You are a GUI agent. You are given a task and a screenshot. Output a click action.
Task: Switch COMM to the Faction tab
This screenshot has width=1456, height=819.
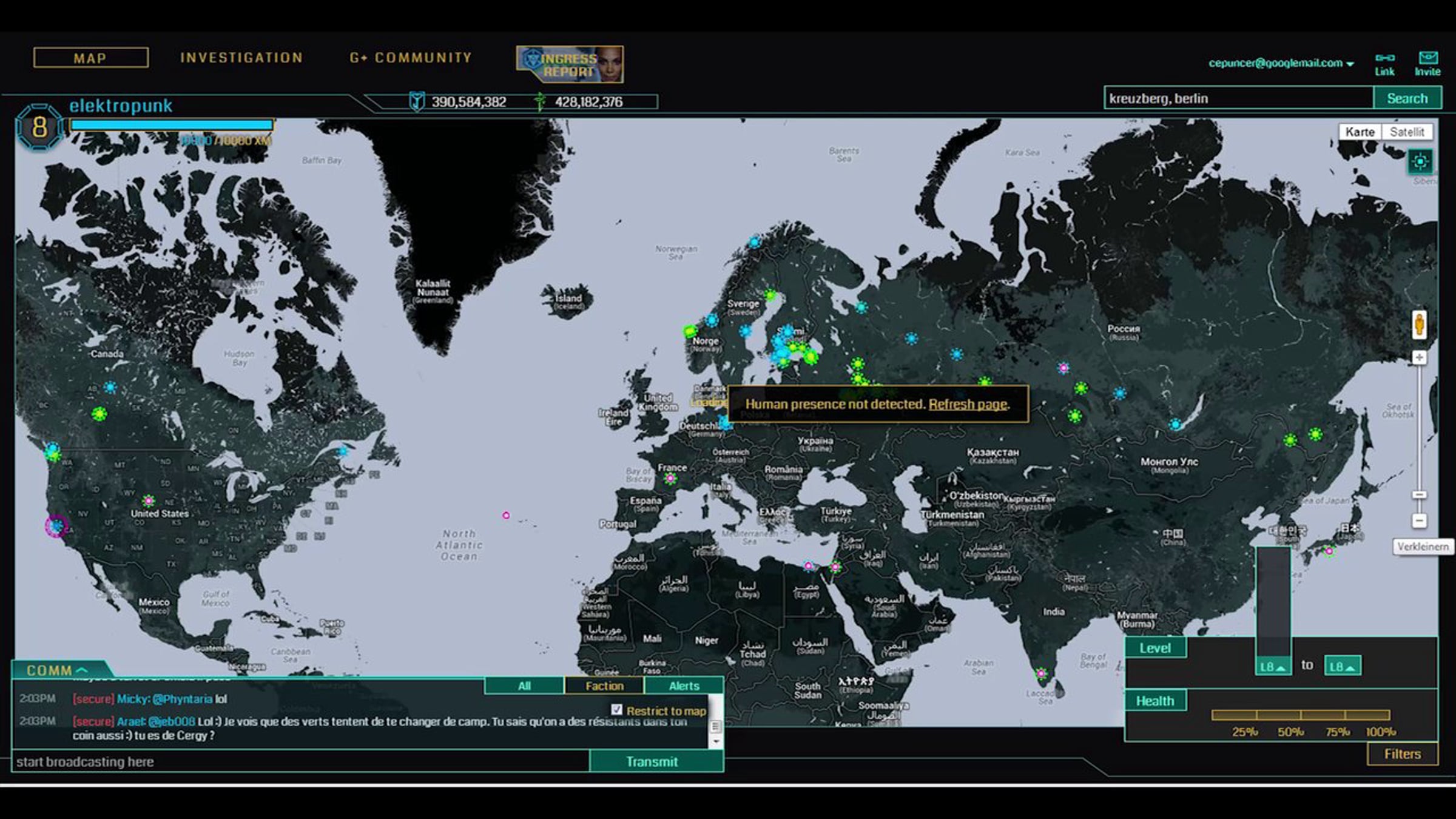[x=604, y=686]
